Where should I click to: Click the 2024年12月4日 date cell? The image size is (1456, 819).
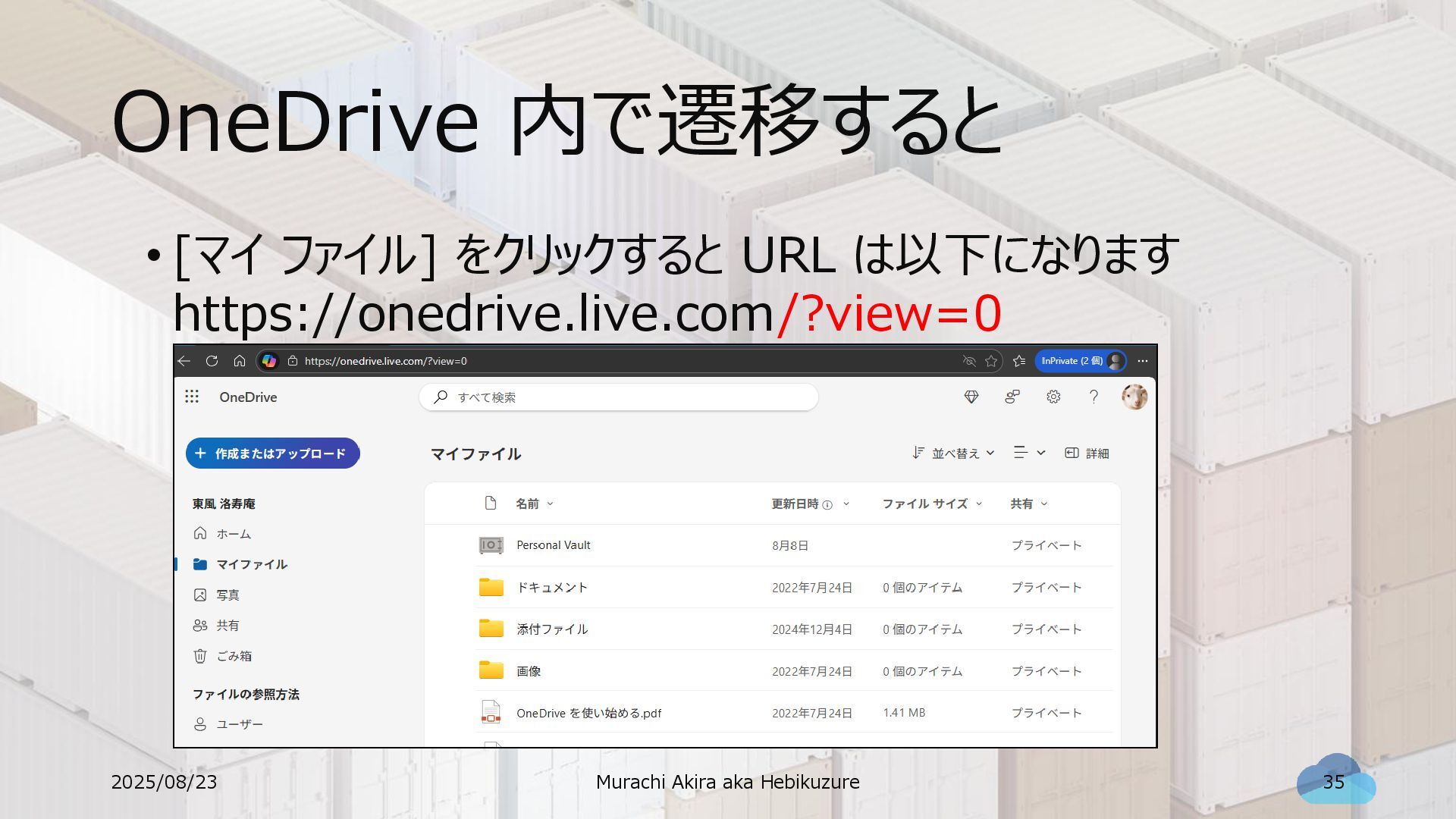tap(812, 629)
